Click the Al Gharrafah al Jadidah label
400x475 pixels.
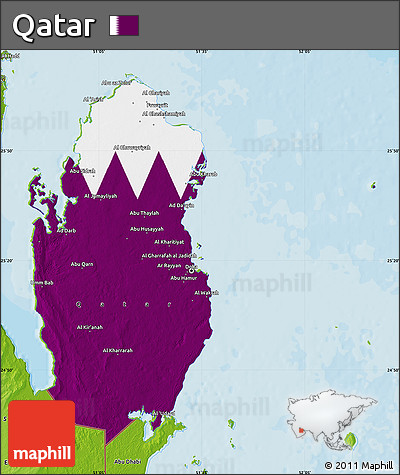click(x=169, y=256)
